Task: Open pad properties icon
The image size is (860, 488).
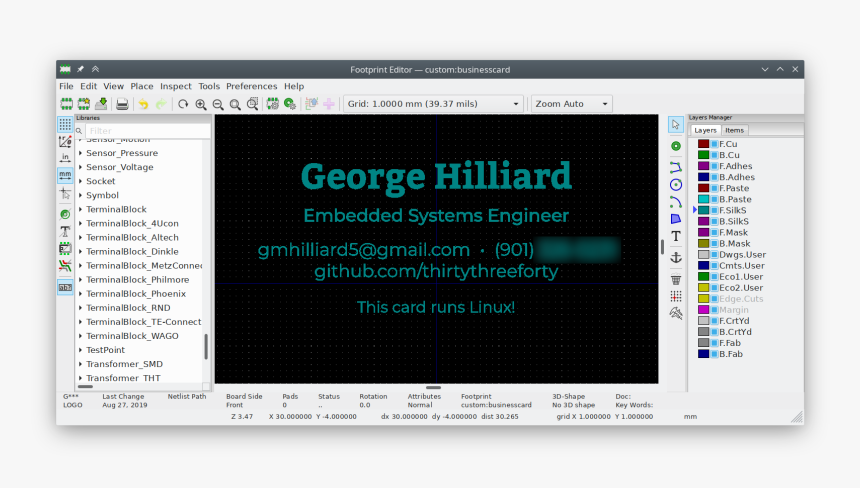Action: (x=290, y=104)
